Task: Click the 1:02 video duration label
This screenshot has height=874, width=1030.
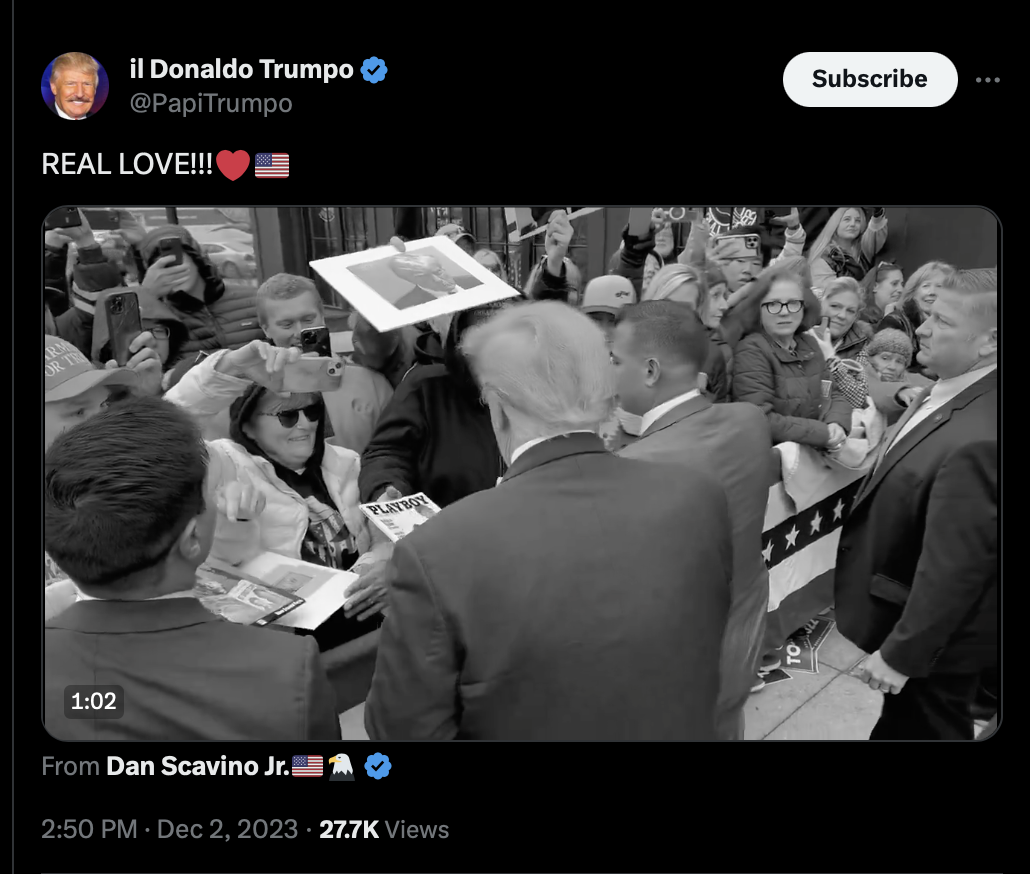Action: [93, 701]
